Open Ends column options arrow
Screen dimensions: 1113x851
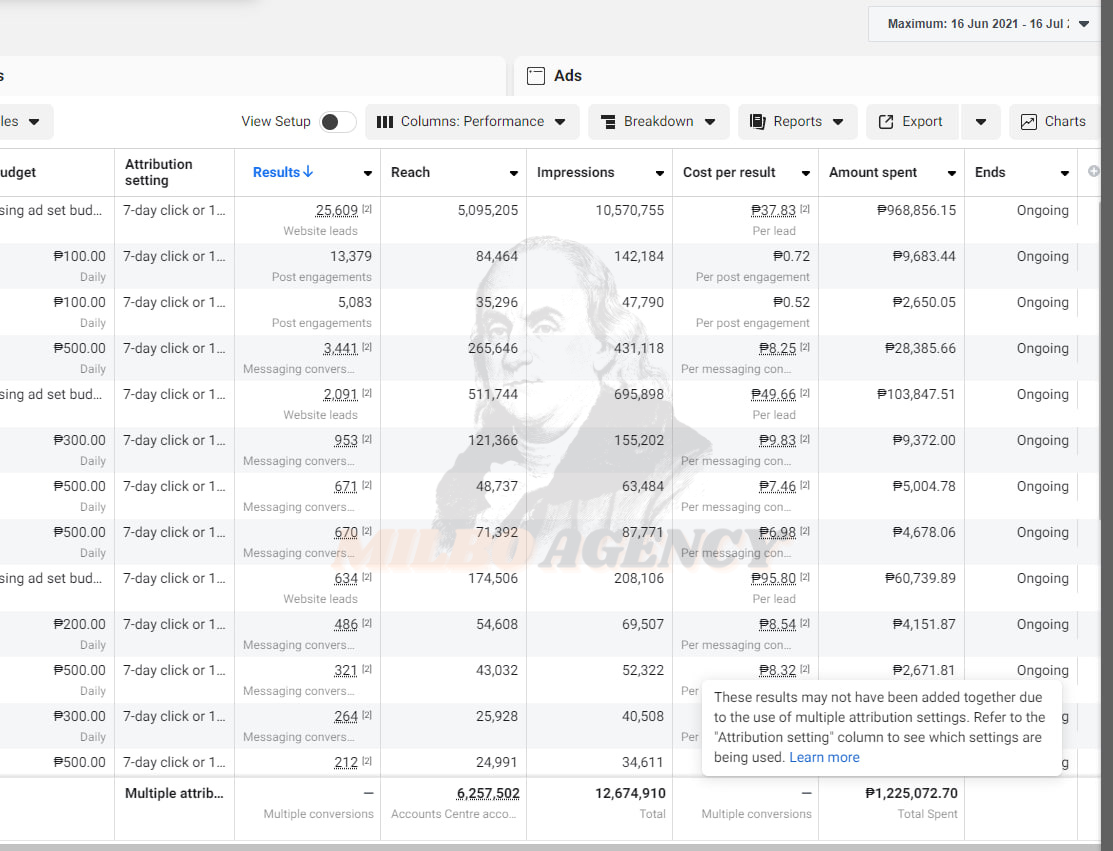point(1065,173)
